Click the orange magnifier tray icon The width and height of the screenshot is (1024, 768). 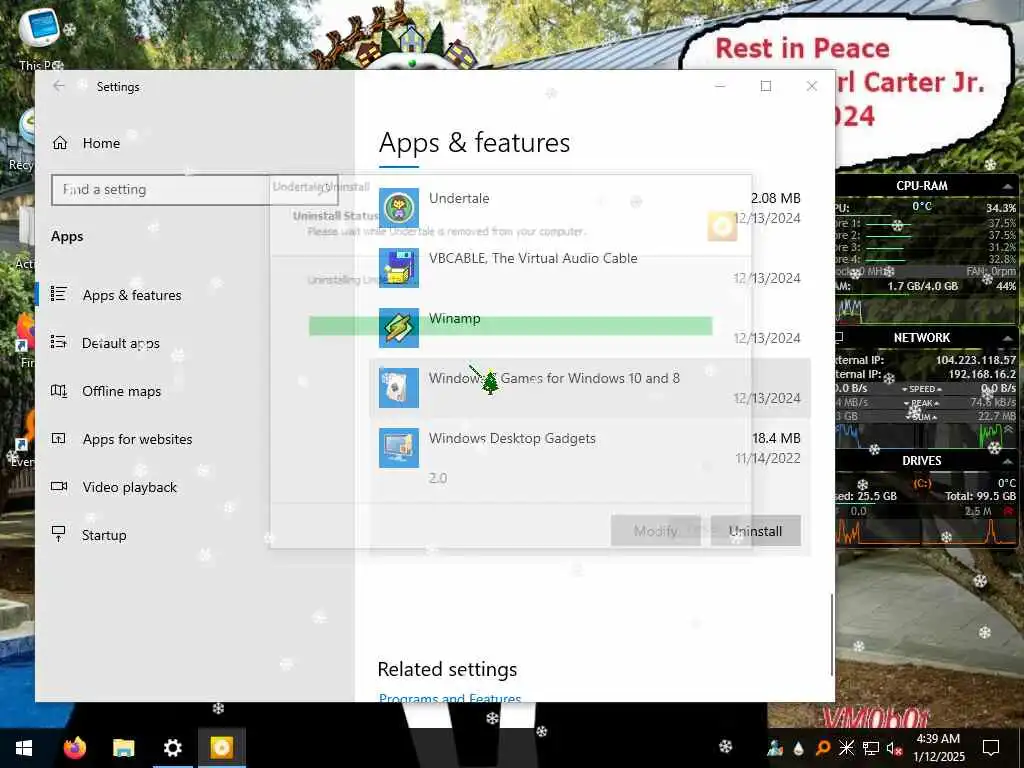(823, 748)
